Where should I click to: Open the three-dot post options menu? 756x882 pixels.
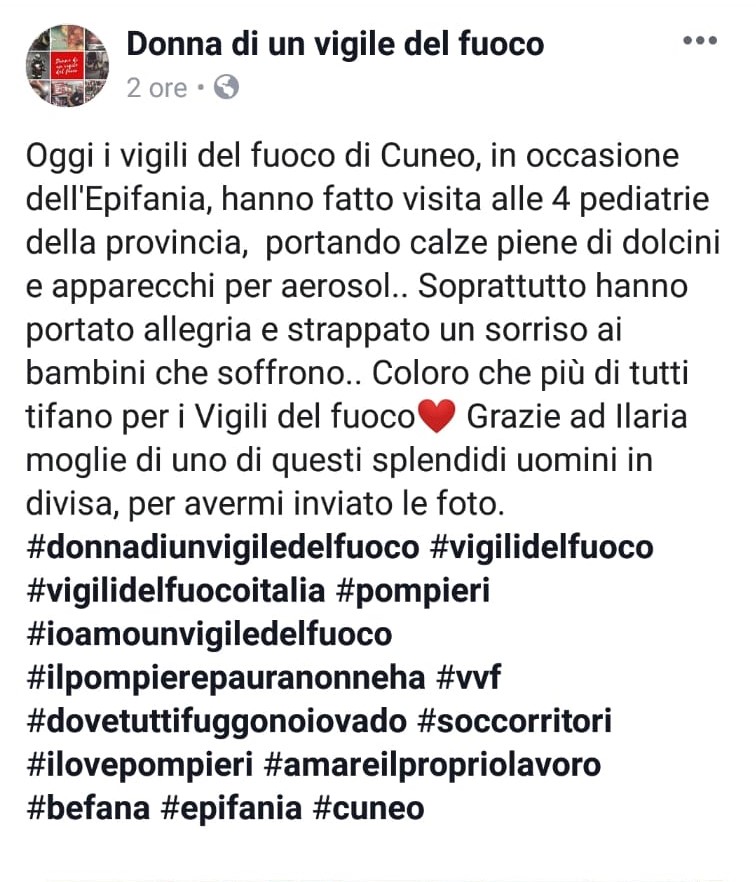pos(700,40)
